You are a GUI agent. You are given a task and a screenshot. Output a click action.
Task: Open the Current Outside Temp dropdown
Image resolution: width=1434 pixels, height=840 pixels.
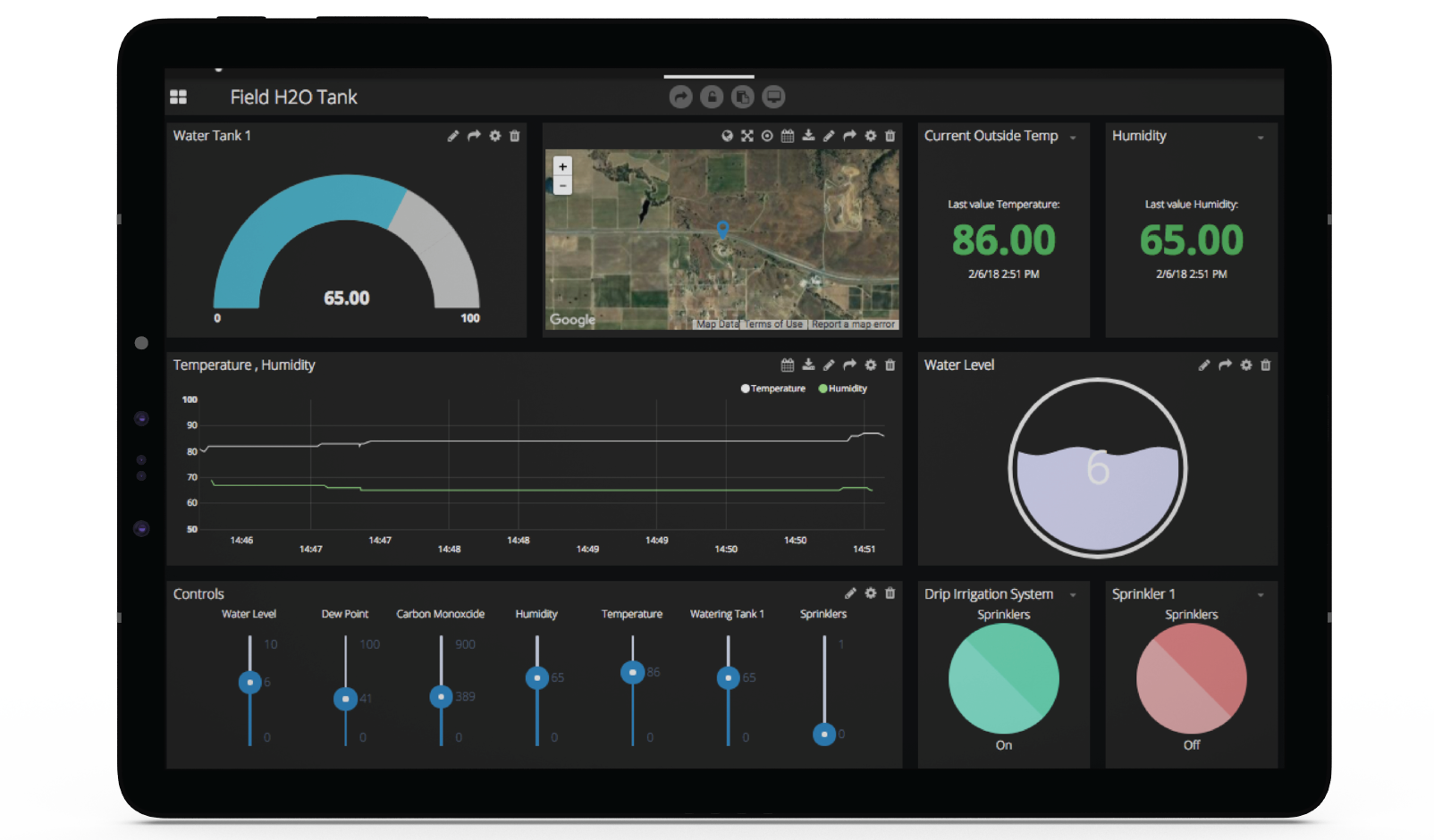click(x=1073, y=136)
